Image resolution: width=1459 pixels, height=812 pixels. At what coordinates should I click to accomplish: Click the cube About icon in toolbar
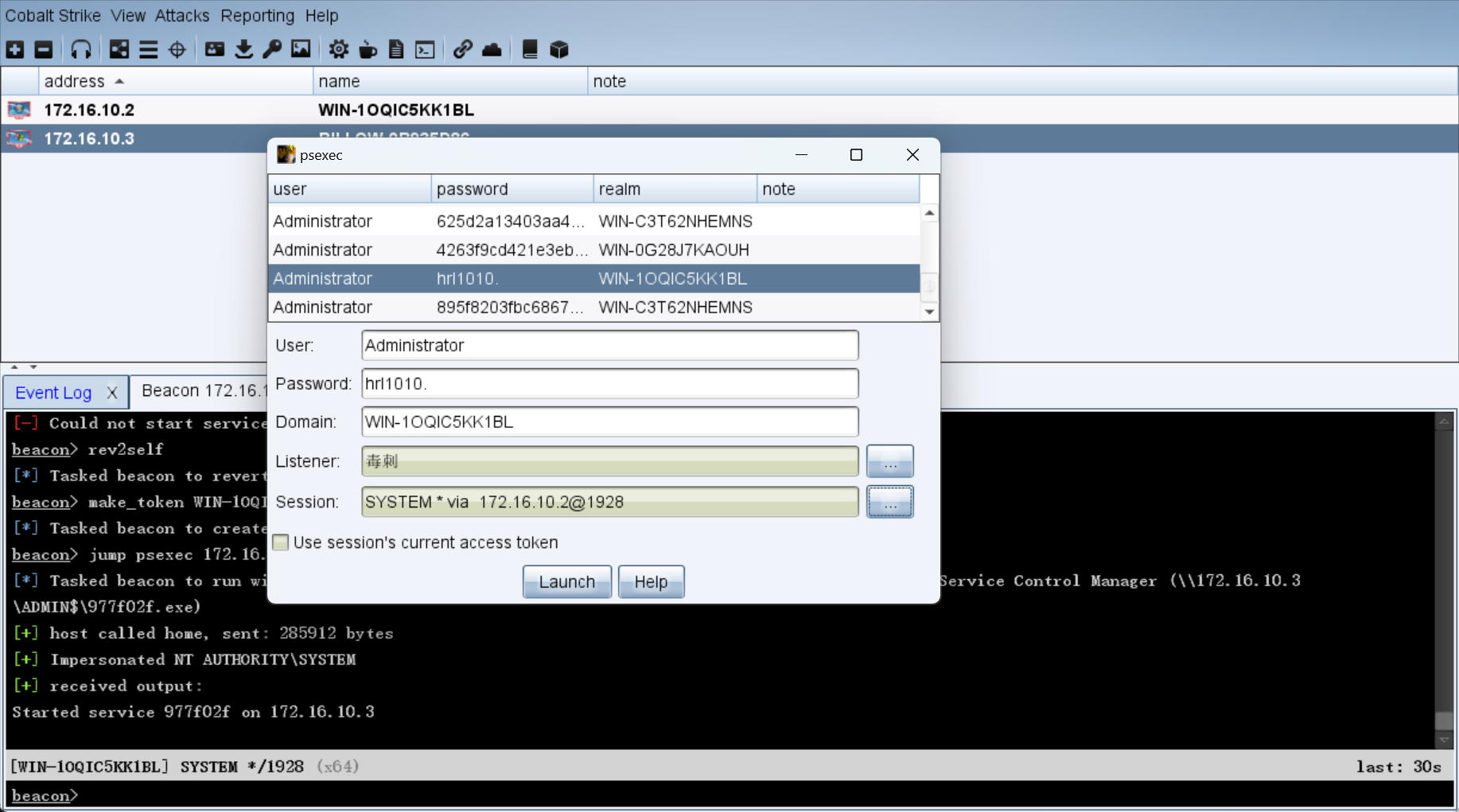click(559, 49)
